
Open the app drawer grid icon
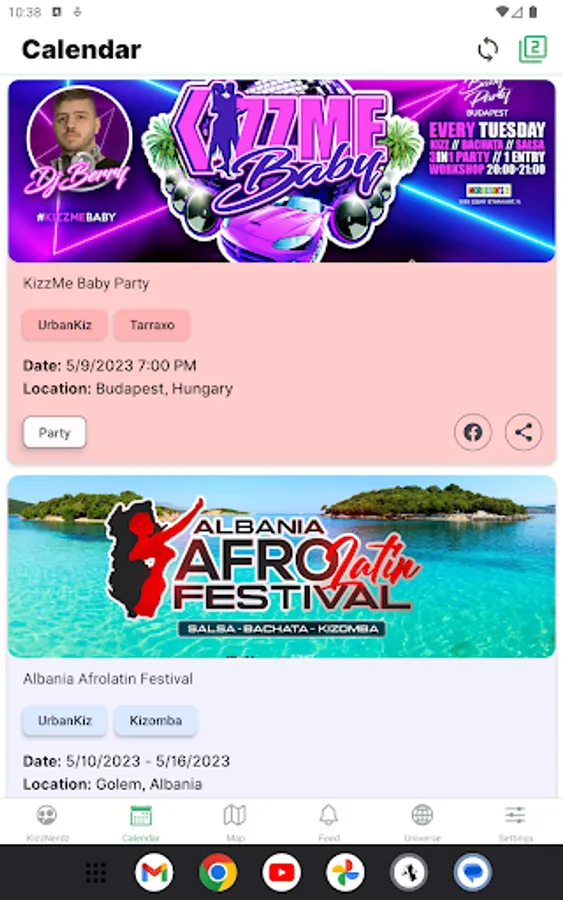pyautogui.click(x=96, y=872)
